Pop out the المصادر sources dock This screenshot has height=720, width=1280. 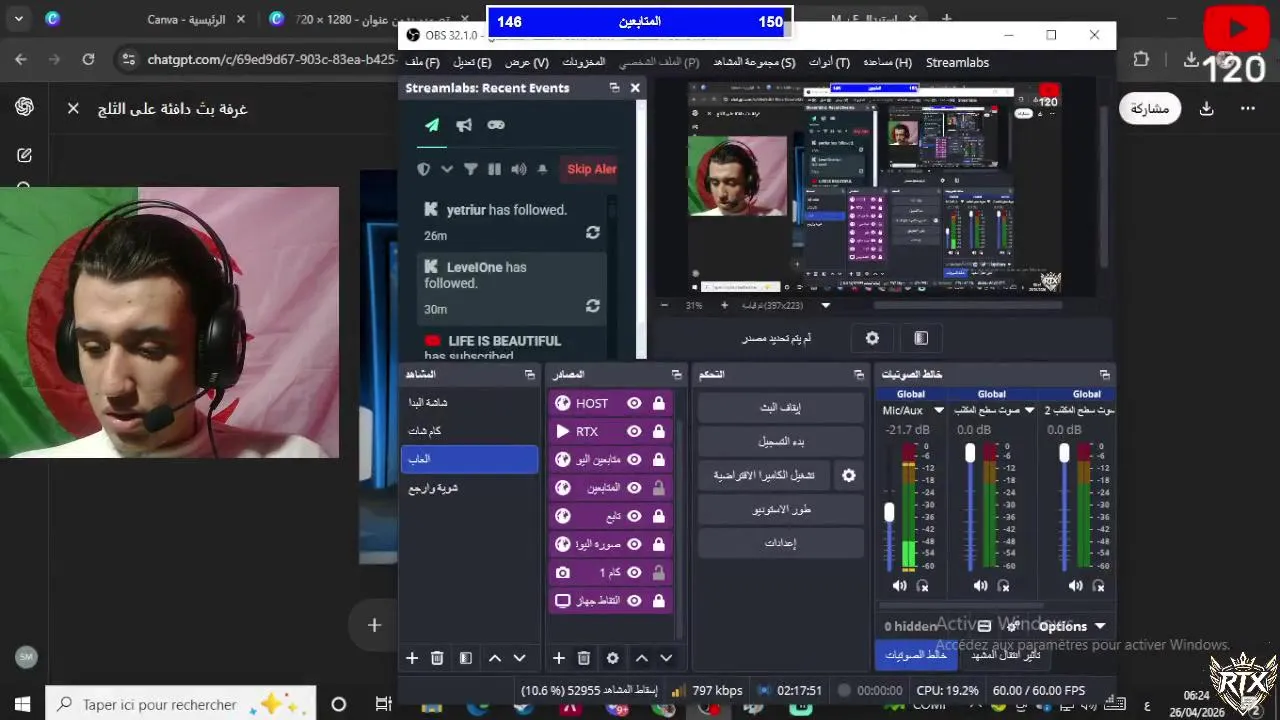pos(676,374)
